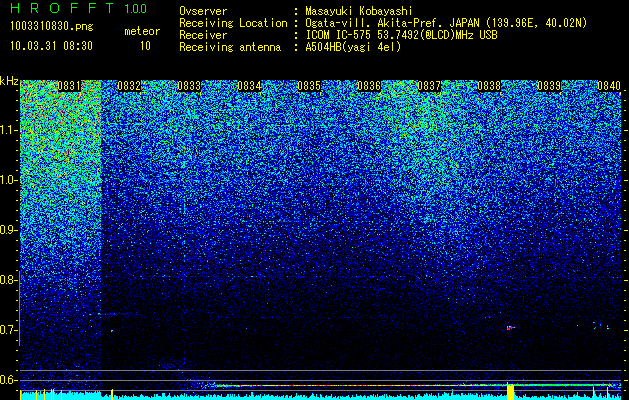629x400 pixels.
Task: Click the tall yellow detection bar near 0838
Action: pyautogui.click(x=511, y=391)
